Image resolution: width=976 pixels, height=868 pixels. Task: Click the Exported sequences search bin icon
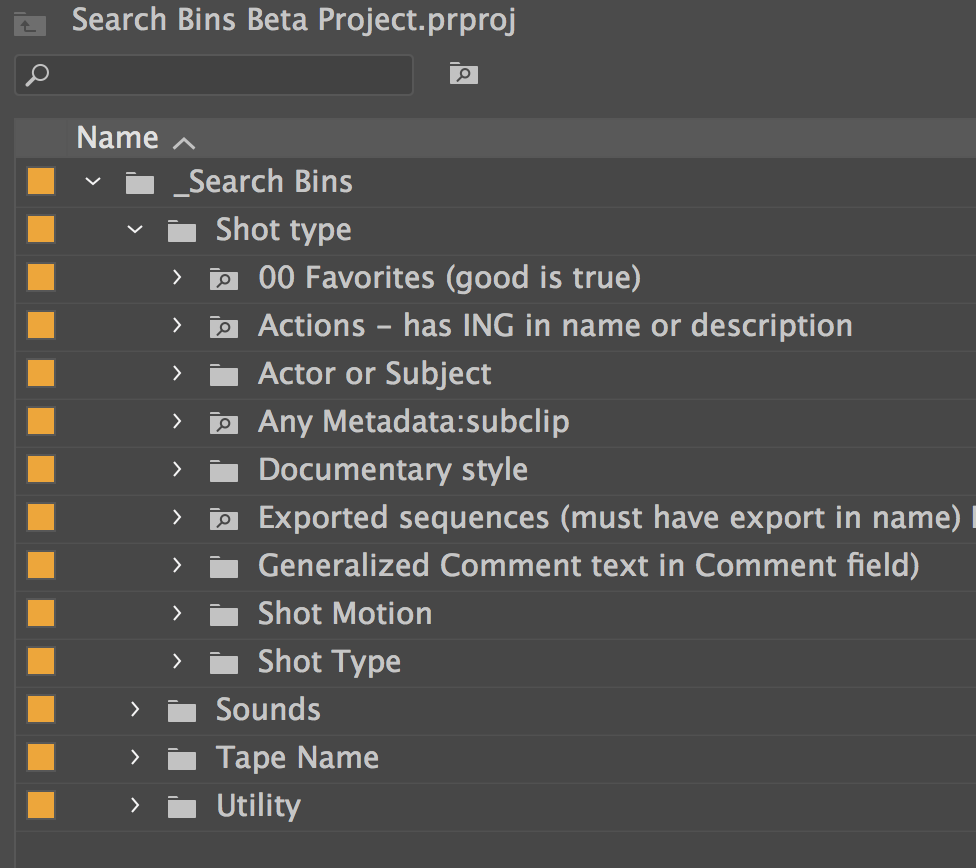(x=224, y=519)
